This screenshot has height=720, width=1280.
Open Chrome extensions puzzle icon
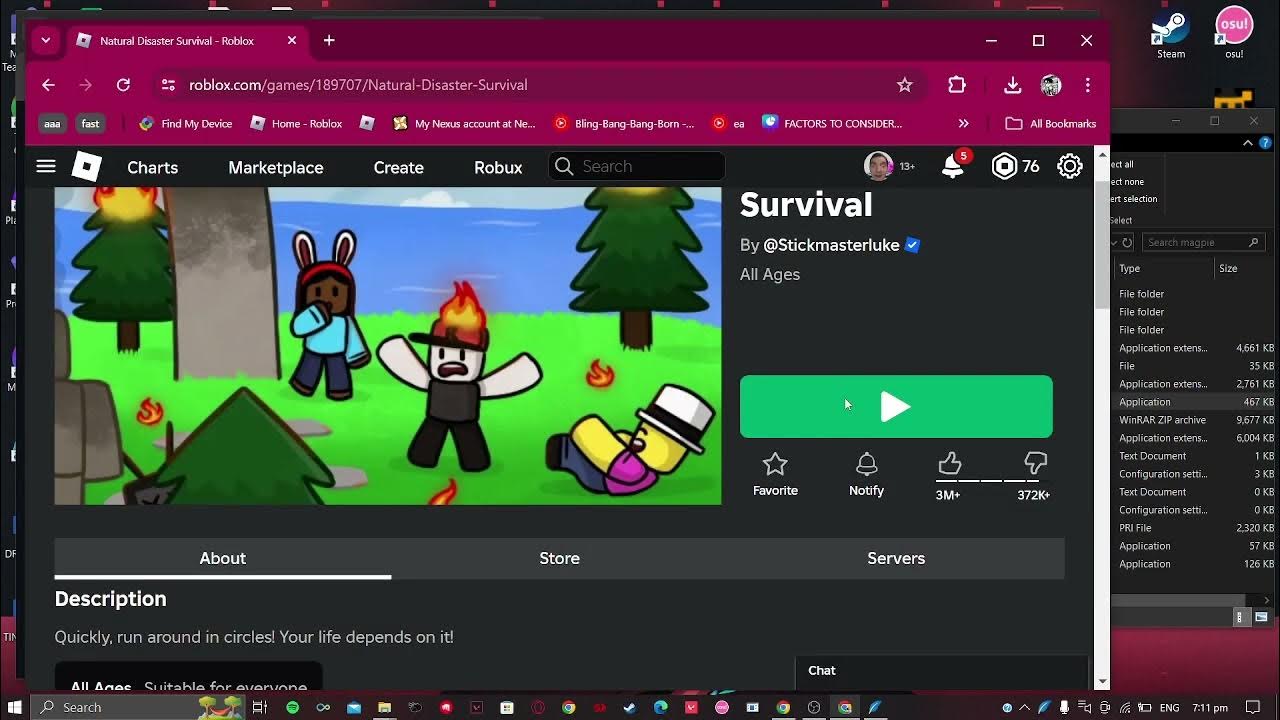(x=957, y=85)
